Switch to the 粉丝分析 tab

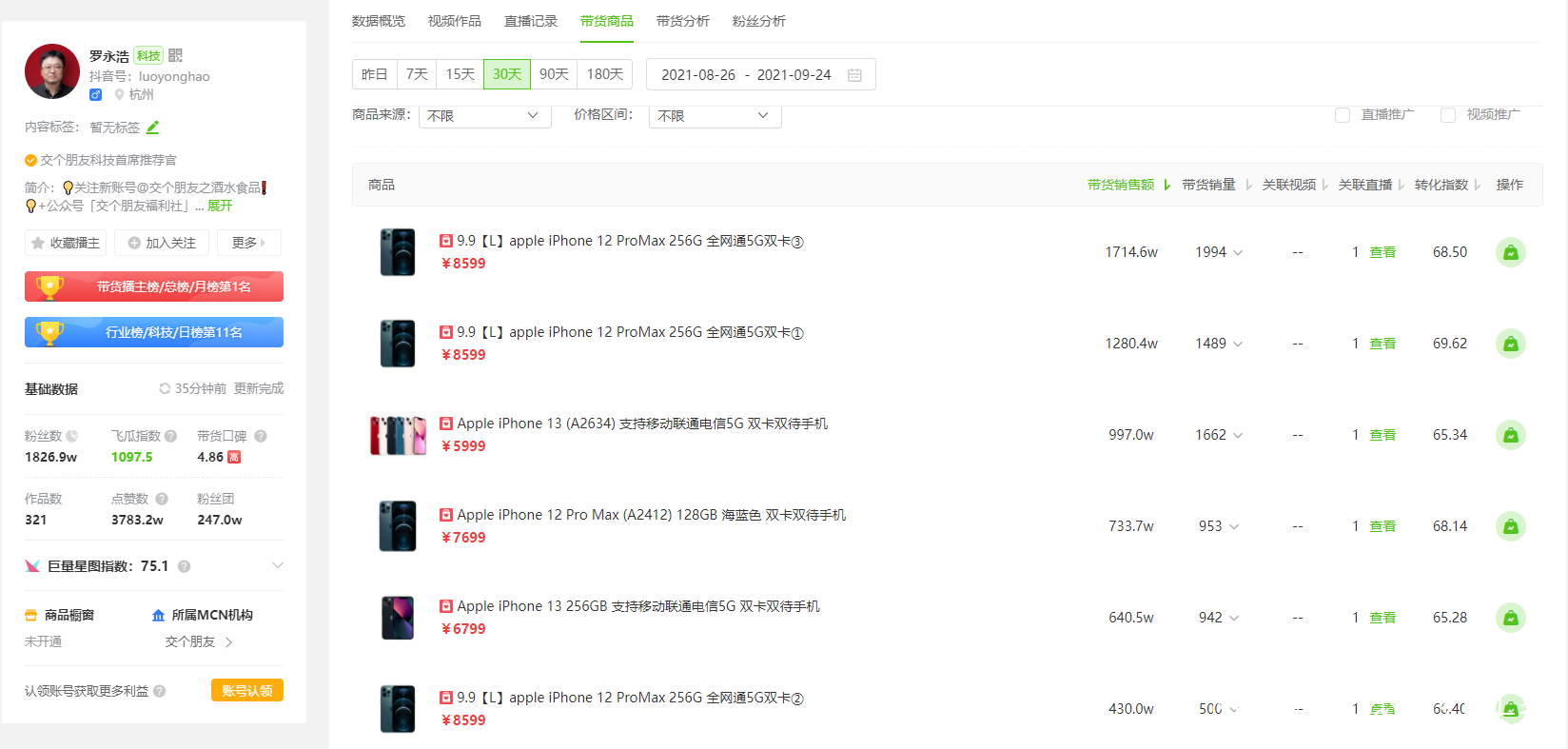[759, 21]
